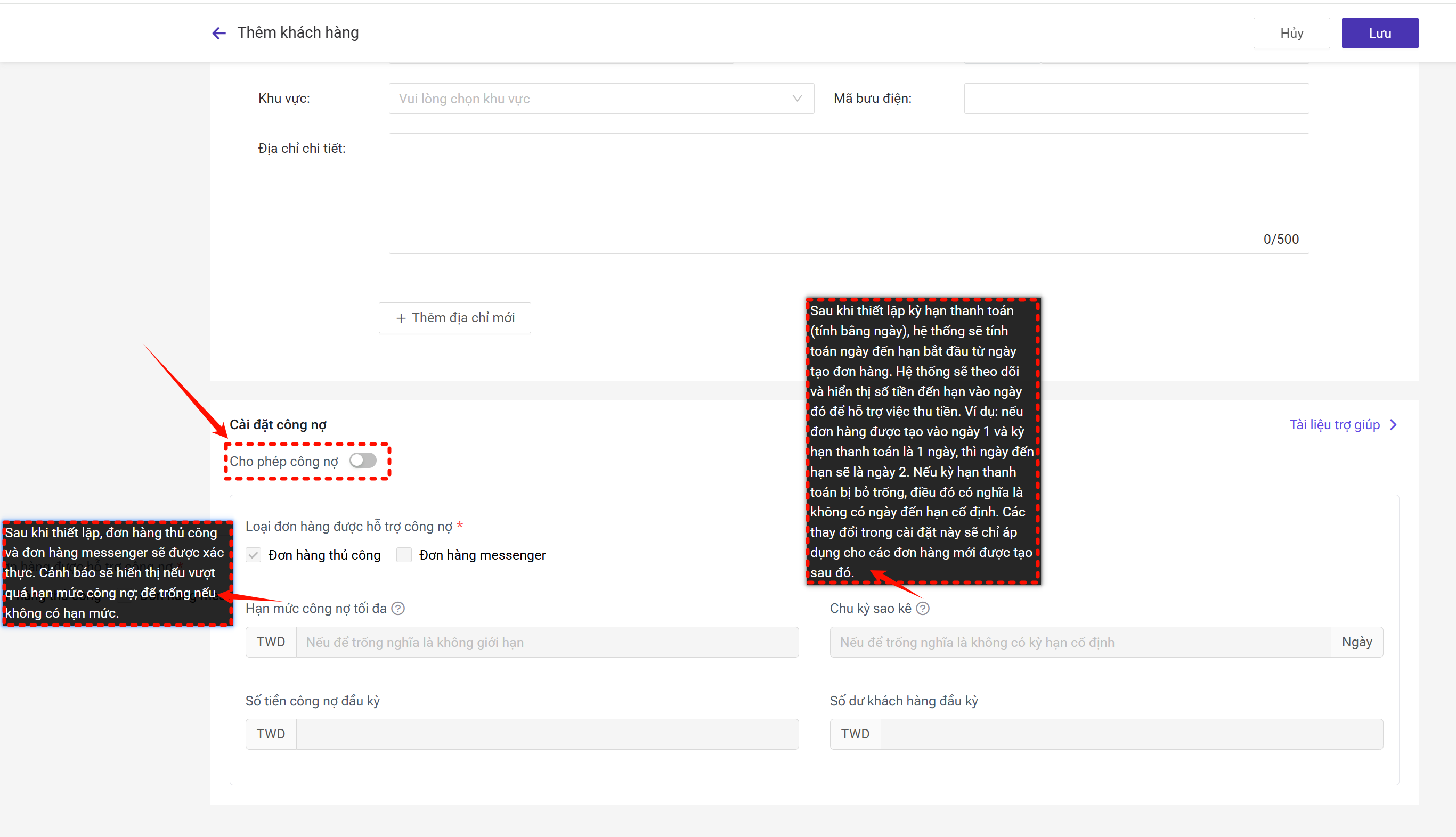1456x837 pixels.
Task: Click the back arrow beside Thêm khách hàng
Action: 218,34
